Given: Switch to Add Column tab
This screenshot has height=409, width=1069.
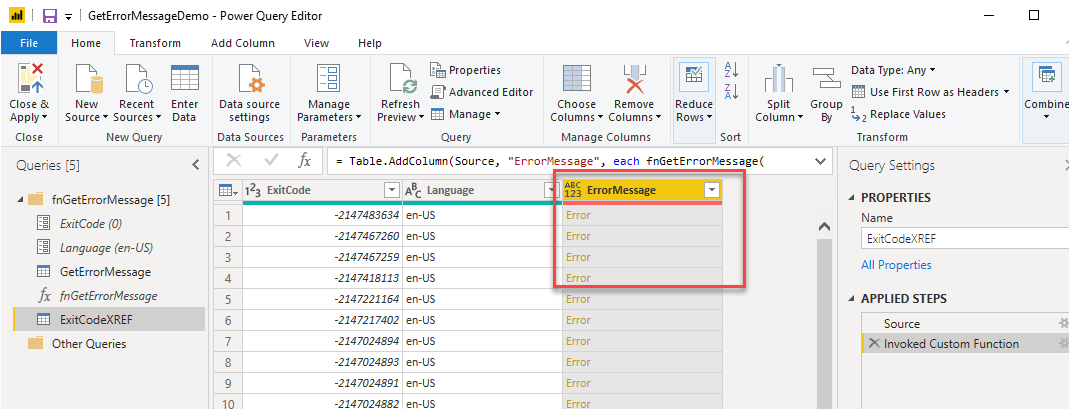Looking at the screenshot, I should click(x=243, y=43).
